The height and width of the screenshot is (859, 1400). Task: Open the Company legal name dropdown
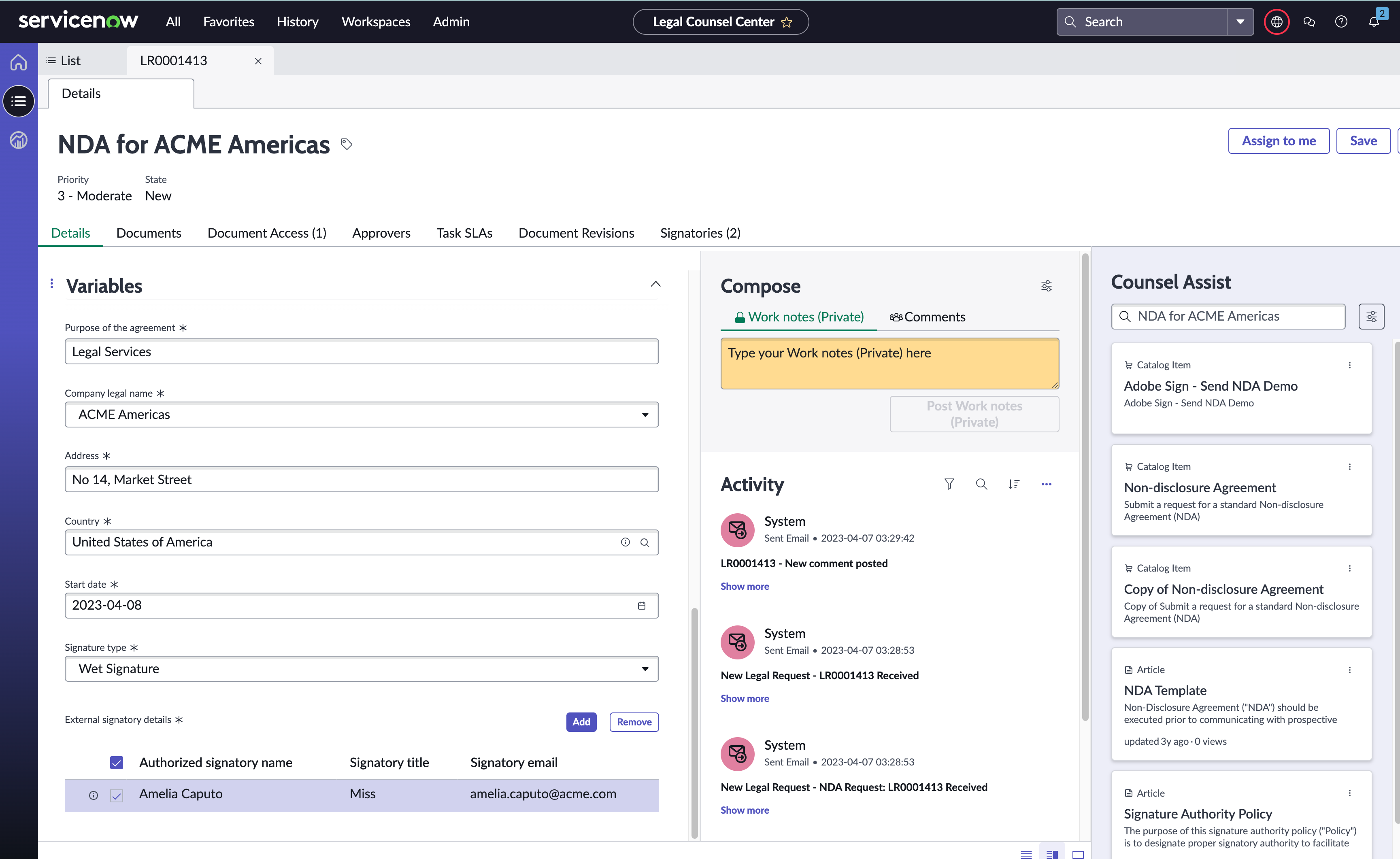(362, 415)
